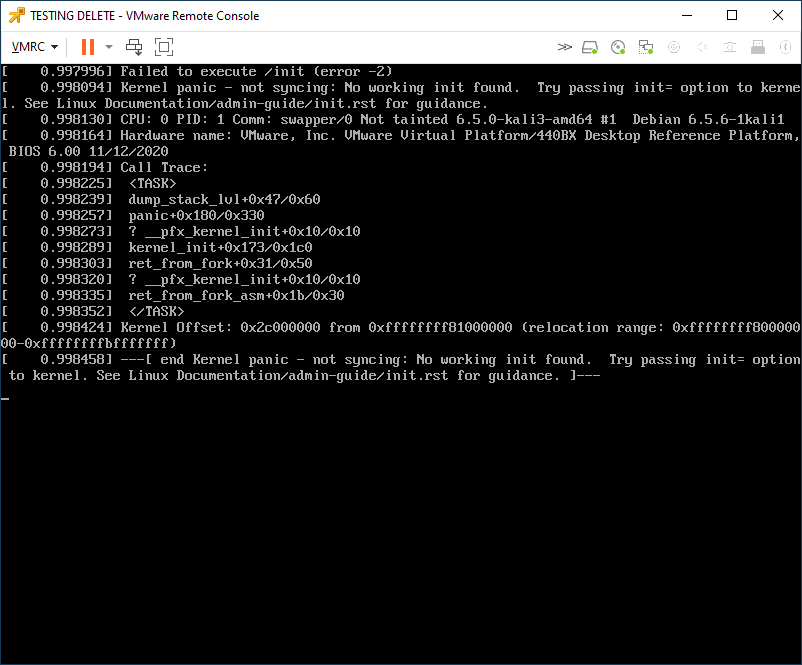Click the greyed-out camera device icon

click(730, 47)
